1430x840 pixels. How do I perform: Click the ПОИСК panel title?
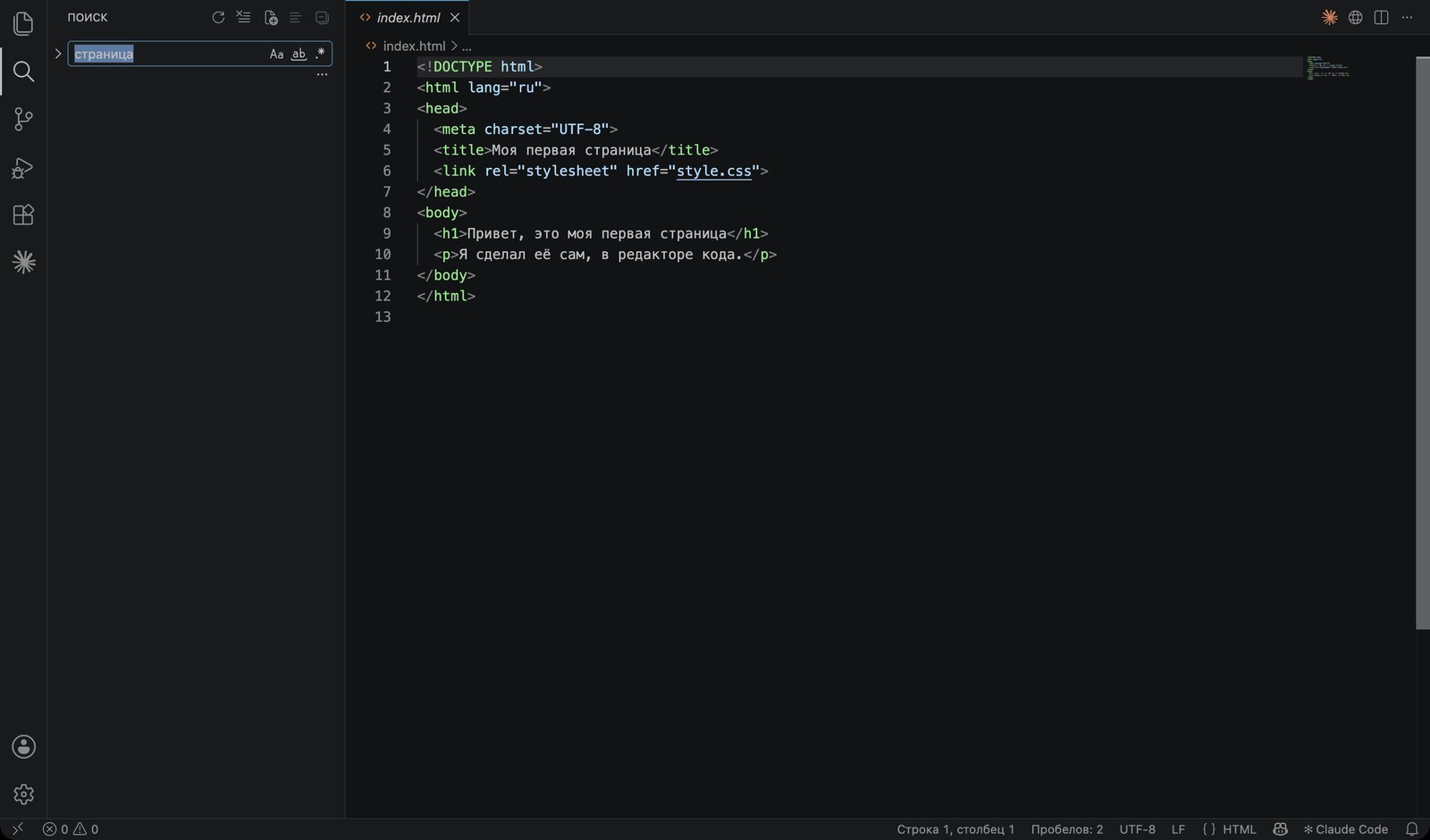tap(88, 18)
